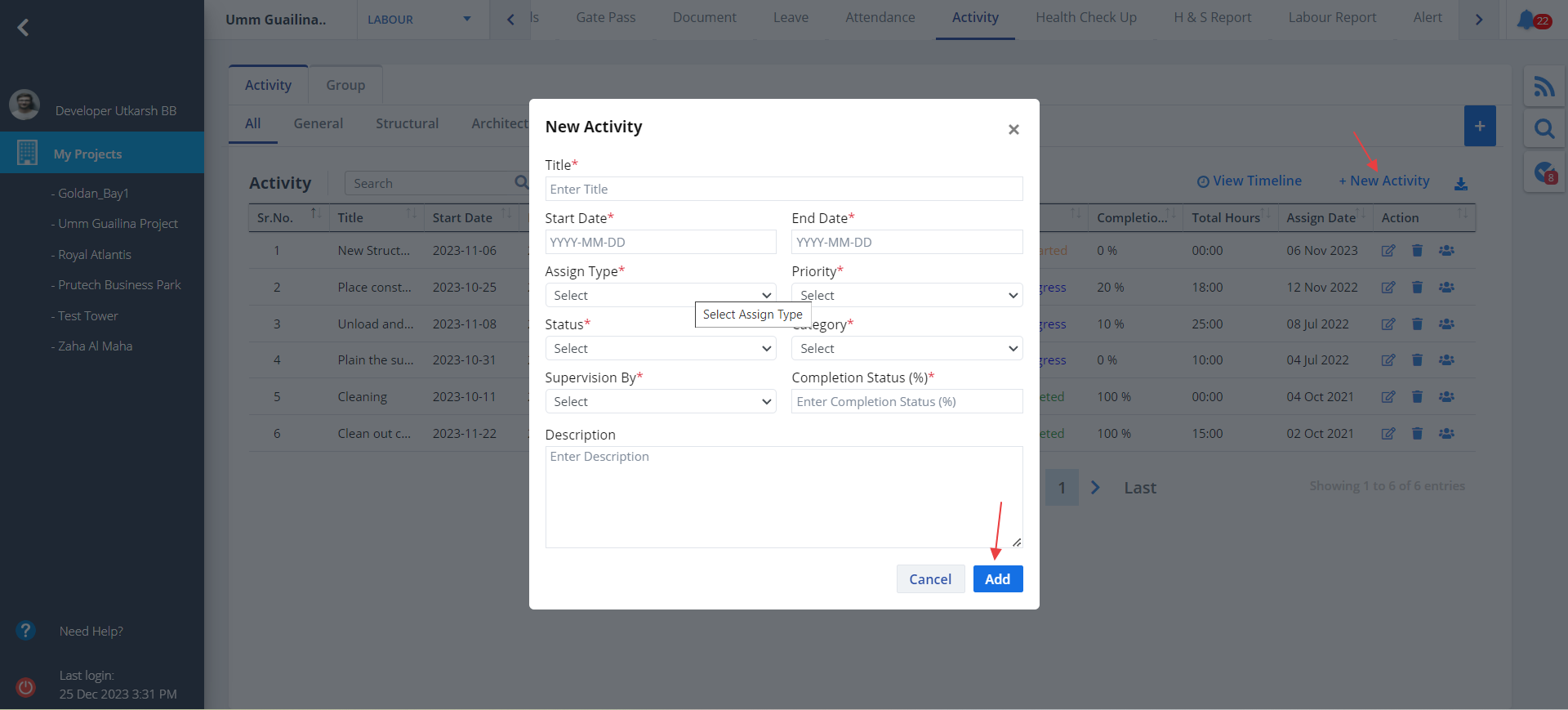Image resolution: width=1568 pixels, height=710 pixels.
Task: Click the Enter Title input field
Action: [x=783, y=189]
